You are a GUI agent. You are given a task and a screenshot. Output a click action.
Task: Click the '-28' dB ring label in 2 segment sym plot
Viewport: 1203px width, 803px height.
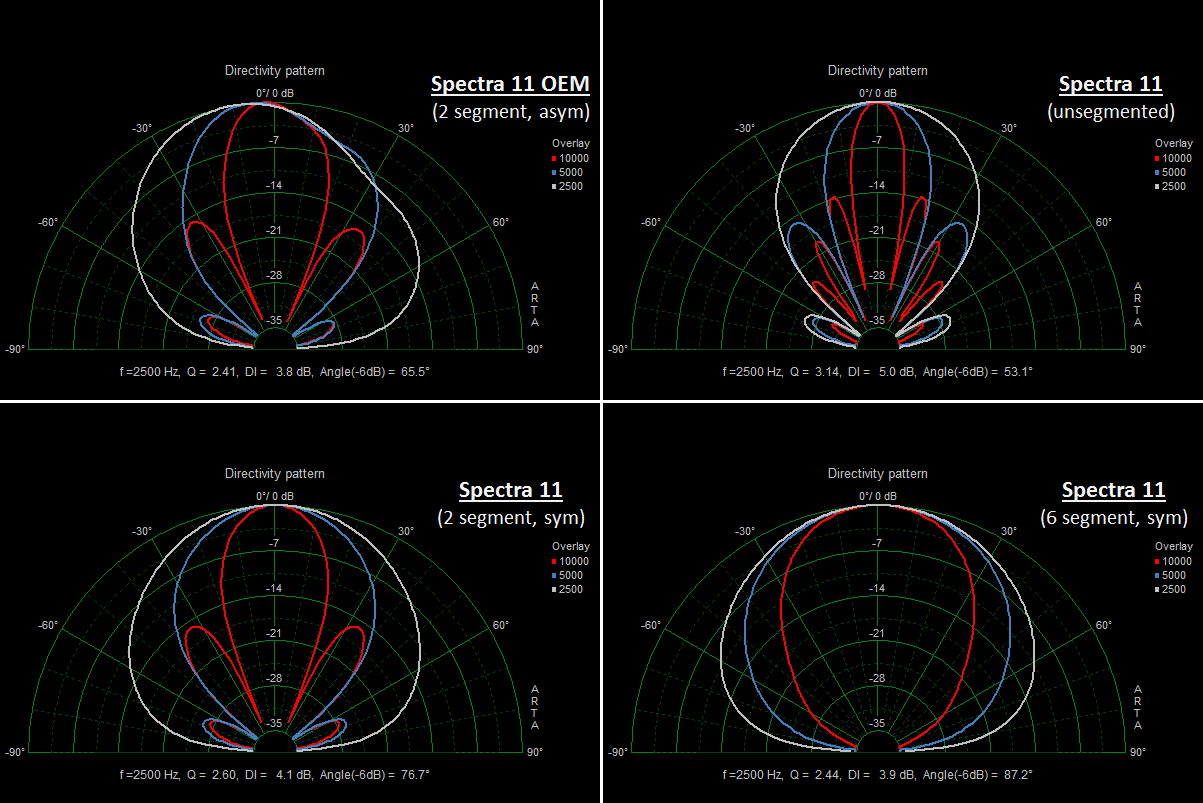point(274,678)
